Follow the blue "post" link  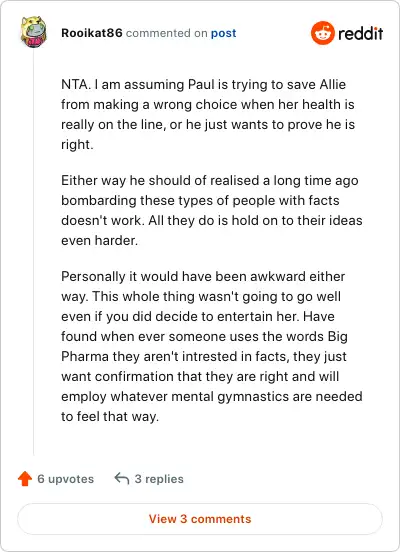(223, 33)
